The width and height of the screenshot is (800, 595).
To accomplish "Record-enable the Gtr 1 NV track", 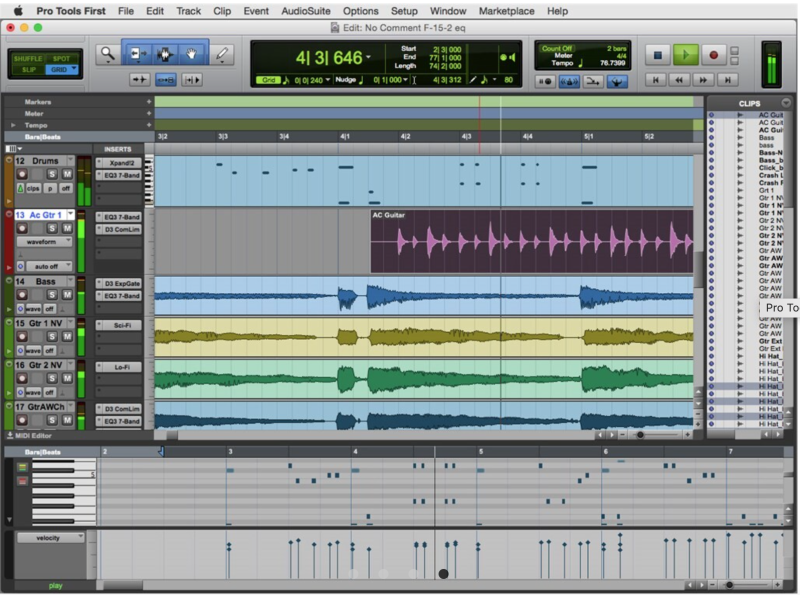I will coord(22,336).
